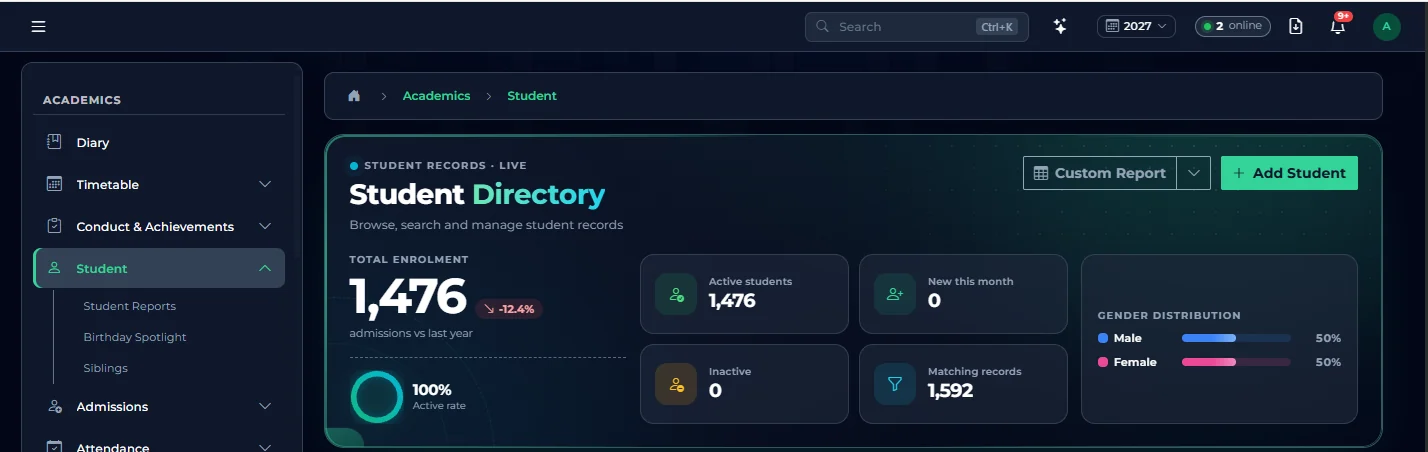The width and height of the screenshot is (1428, 452).
Task: Click the -12.4% change badge
Action: (x=509, y=309)
